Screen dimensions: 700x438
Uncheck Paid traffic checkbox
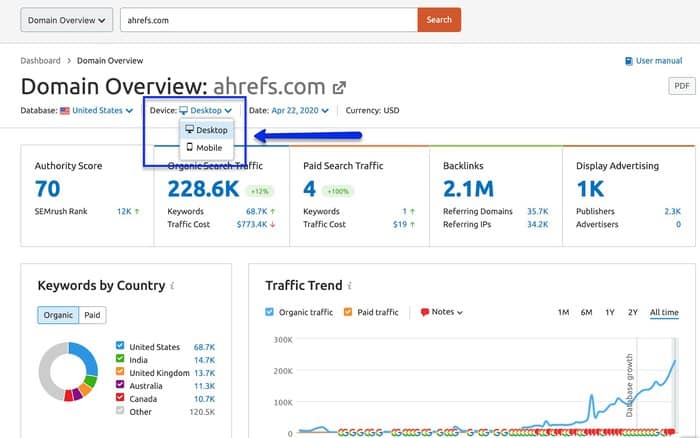[x=348, y=312]
